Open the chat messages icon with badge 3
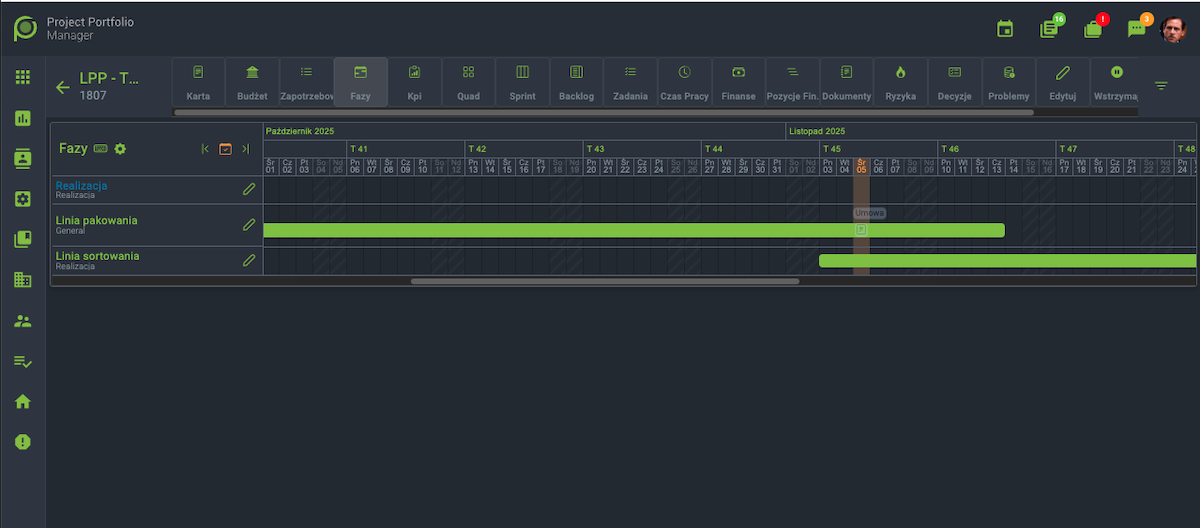The width and height of the screenshot is (1200, 528). (x=1136, y=29)
